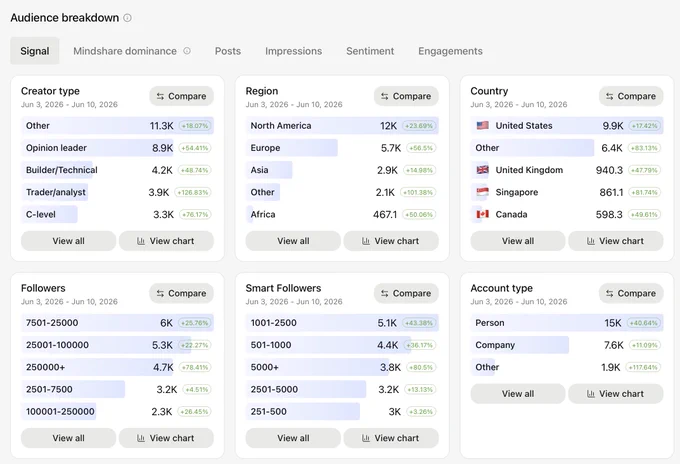Click Compare in the Region card

pos(406,96)
